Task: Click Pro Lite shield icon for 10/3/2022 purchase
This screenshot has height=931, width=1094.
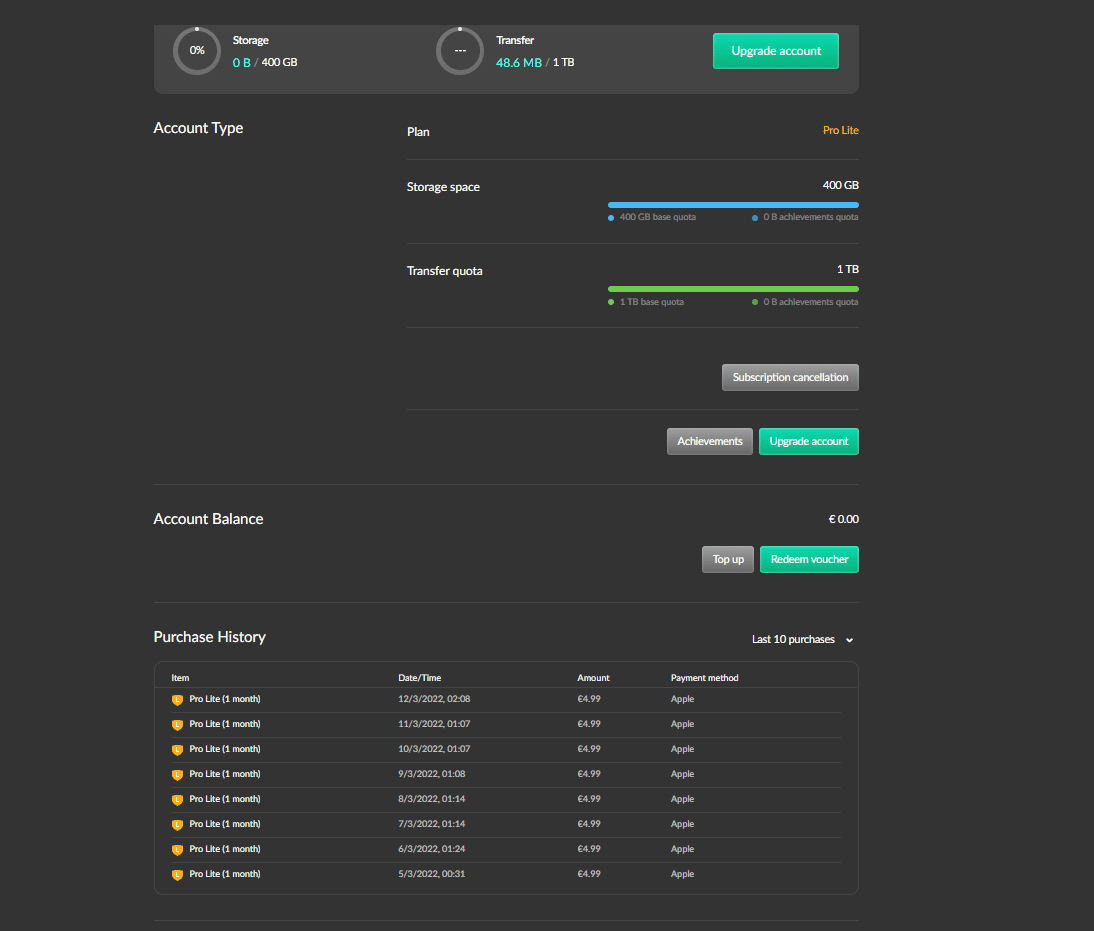Action: click(x=177, y=750)
